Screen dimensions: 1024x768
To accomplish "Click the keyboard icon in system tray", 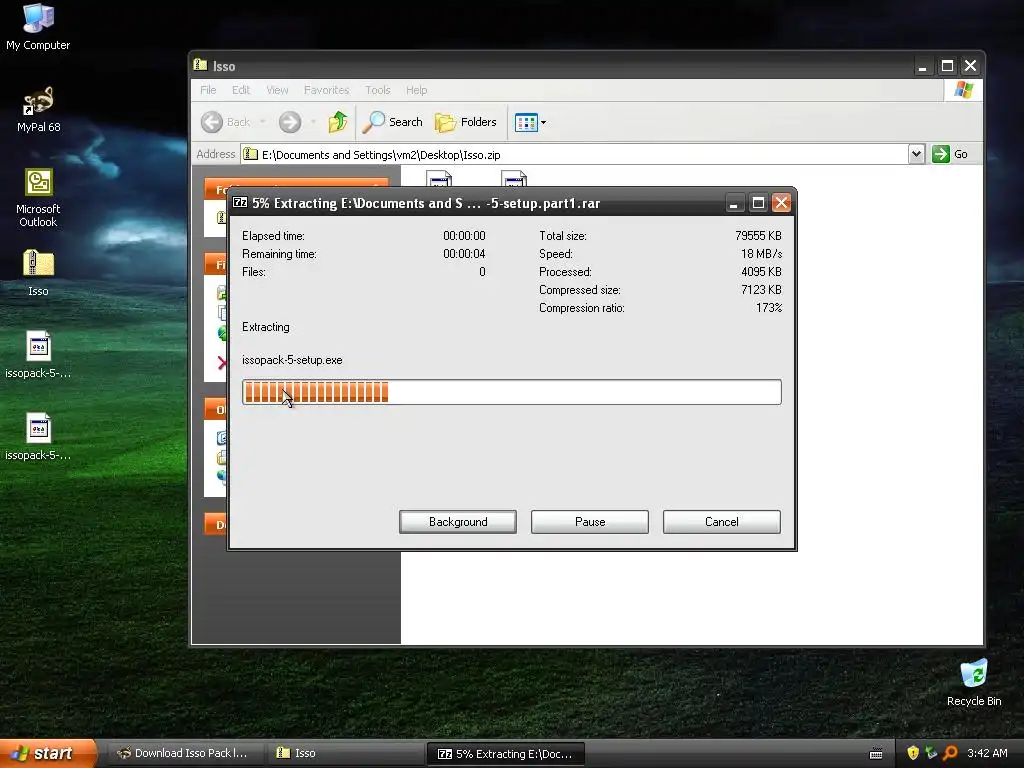I will coord(876,754).
